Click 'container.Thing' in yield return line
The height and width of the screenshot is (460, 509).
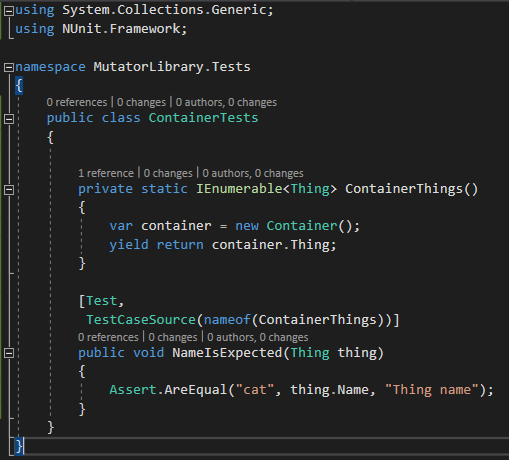[x=270, y=245]
